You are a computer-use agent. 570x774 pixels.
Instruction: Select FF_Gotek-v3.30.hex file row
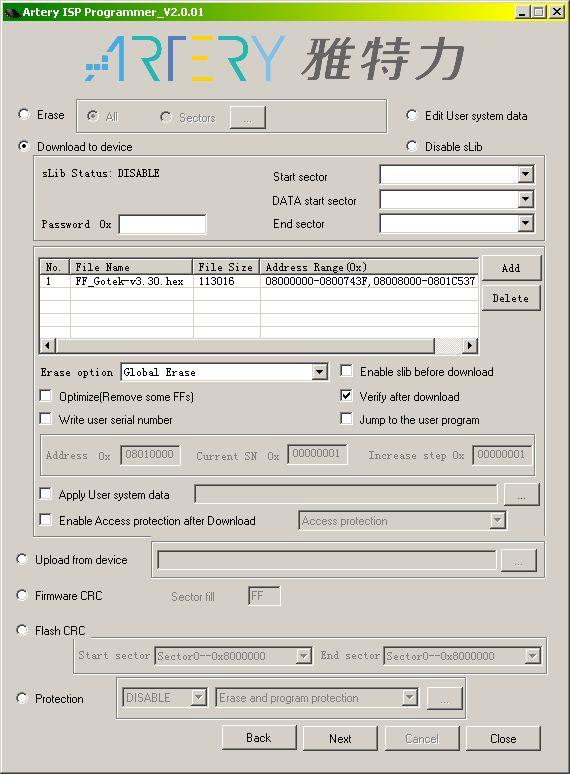(259, 281)
